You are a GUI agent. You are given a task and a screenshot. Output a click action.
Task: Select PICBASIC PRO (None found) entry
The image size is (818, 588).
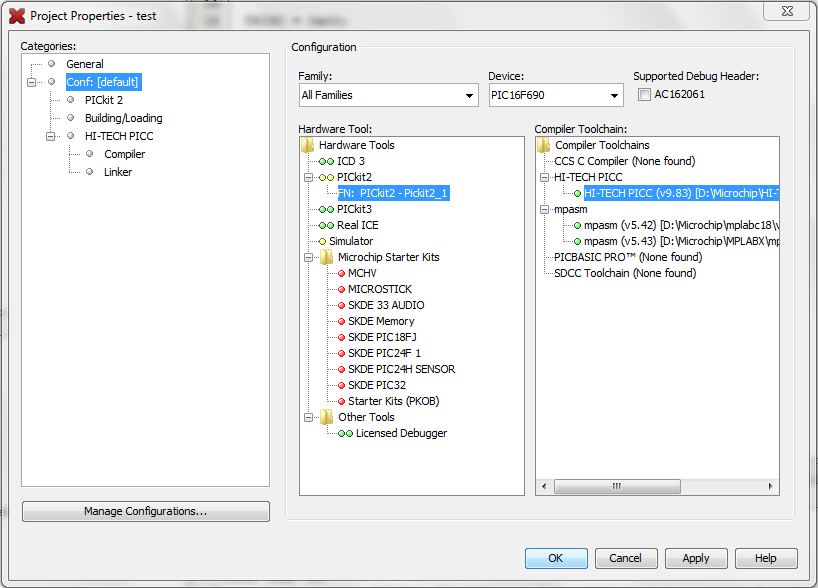628,257
